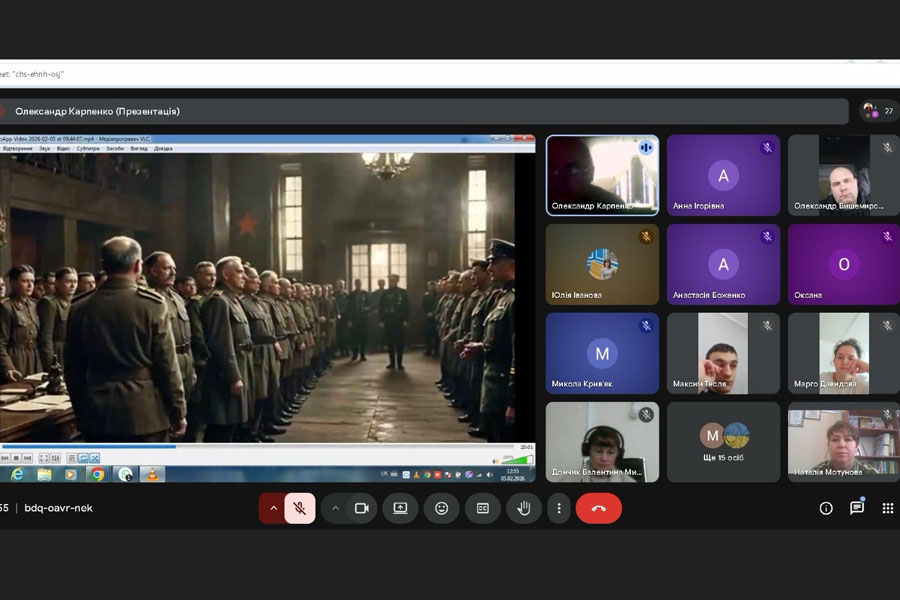
Task: Expand video settings arrow beside camera
Action: pos(335,508)
